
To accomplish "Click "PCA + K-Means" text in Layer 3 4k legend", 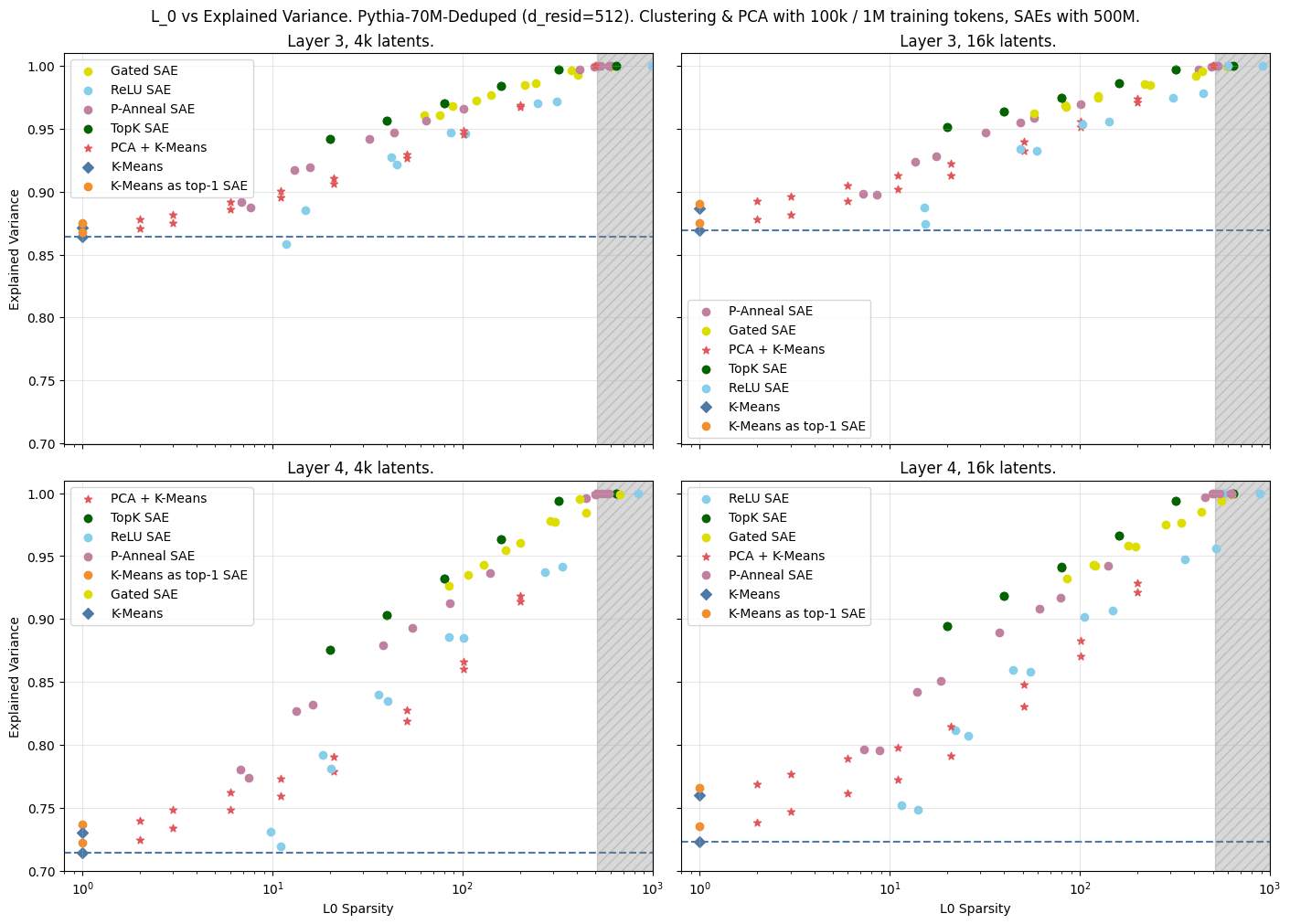I will (158, 148).
